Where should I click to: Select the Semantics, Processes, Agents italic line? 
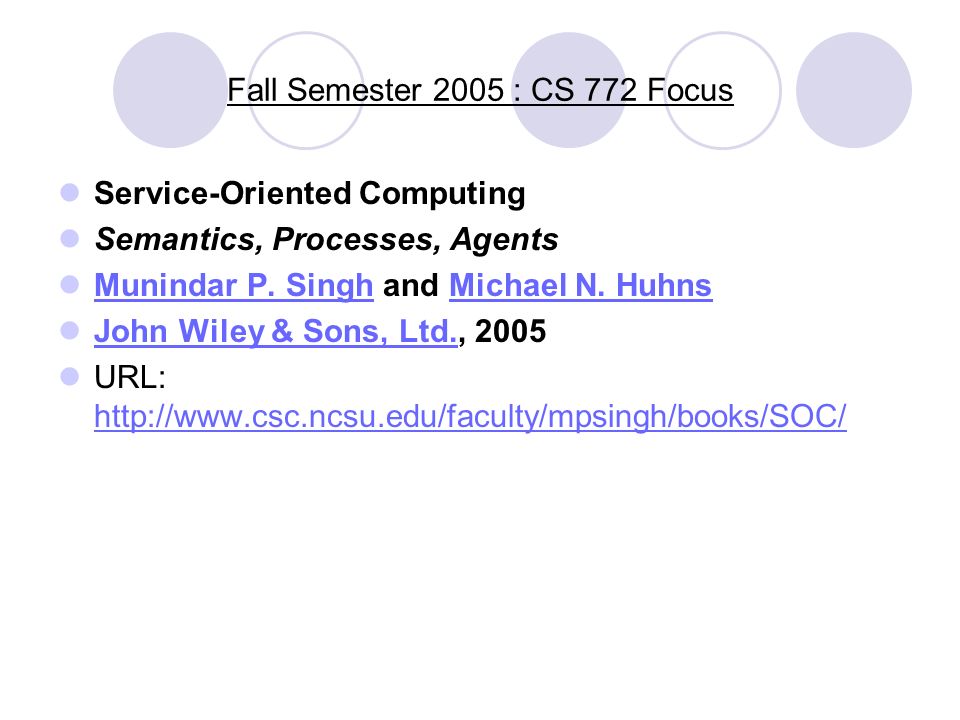click(326, 239)
